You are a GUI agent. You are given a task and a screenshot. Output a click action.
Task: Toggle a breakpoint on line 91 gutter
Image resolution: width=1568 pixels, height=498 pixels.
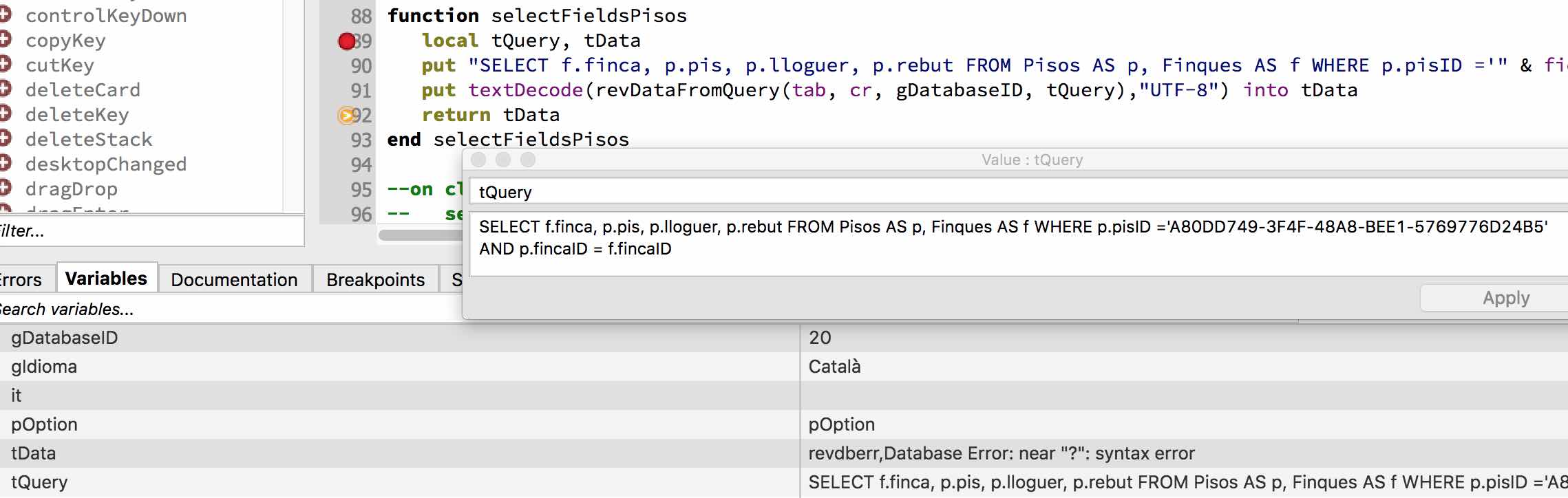[x=346, y=91]
